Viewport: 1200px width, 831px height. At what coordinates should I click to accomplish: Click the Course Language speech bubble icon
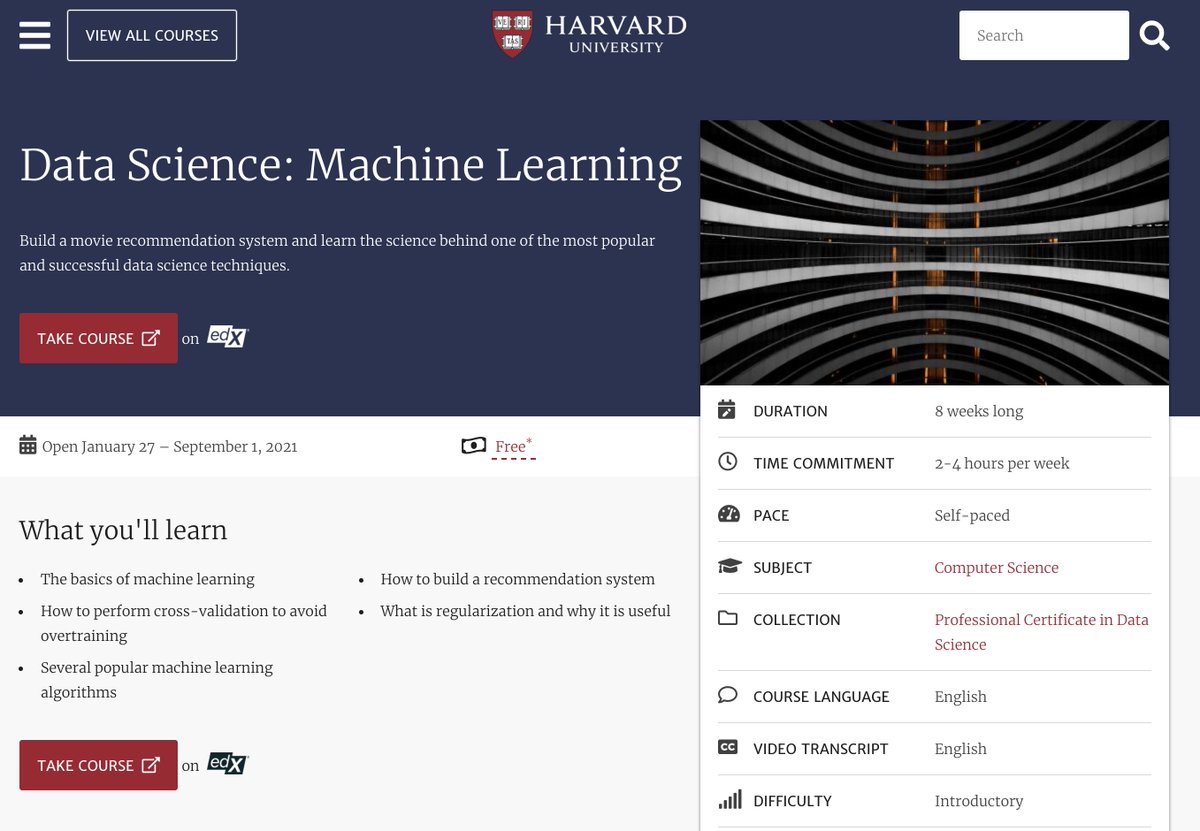pyautogui.click(x=728, y=695)
